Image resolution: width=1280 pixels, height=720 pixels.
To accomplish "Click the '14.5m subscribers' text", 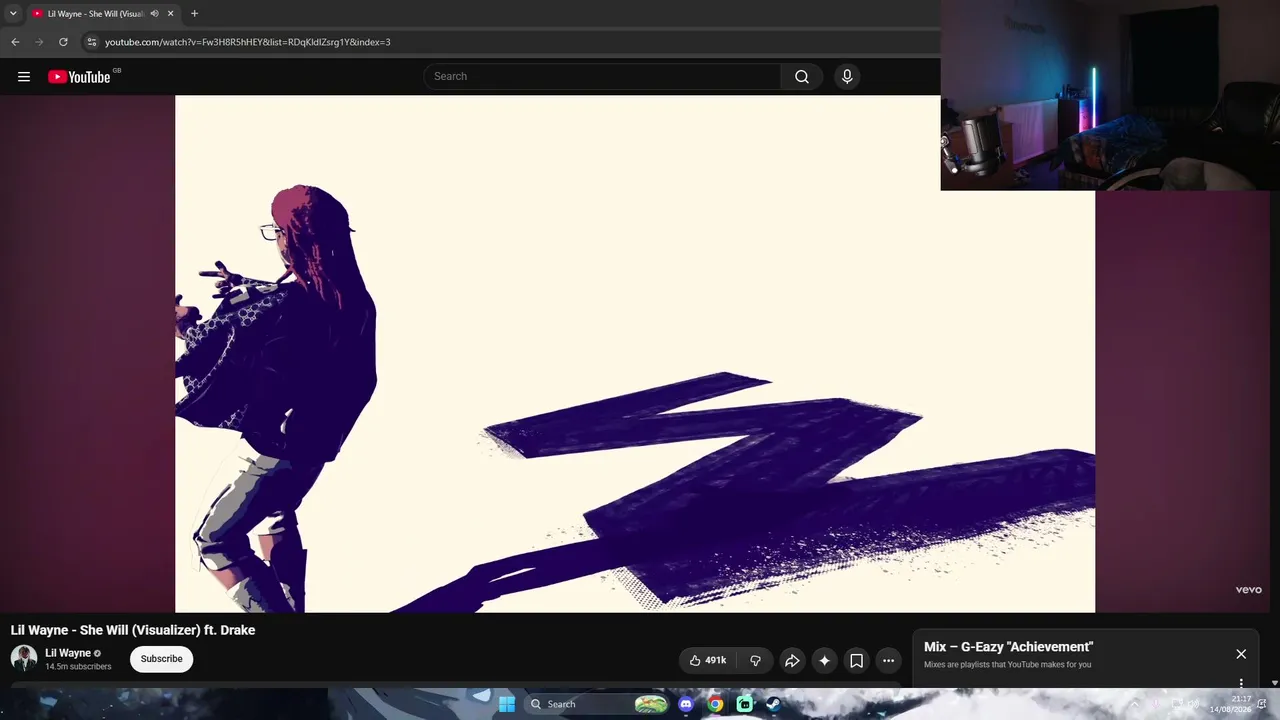I will [x=78, y=667].
